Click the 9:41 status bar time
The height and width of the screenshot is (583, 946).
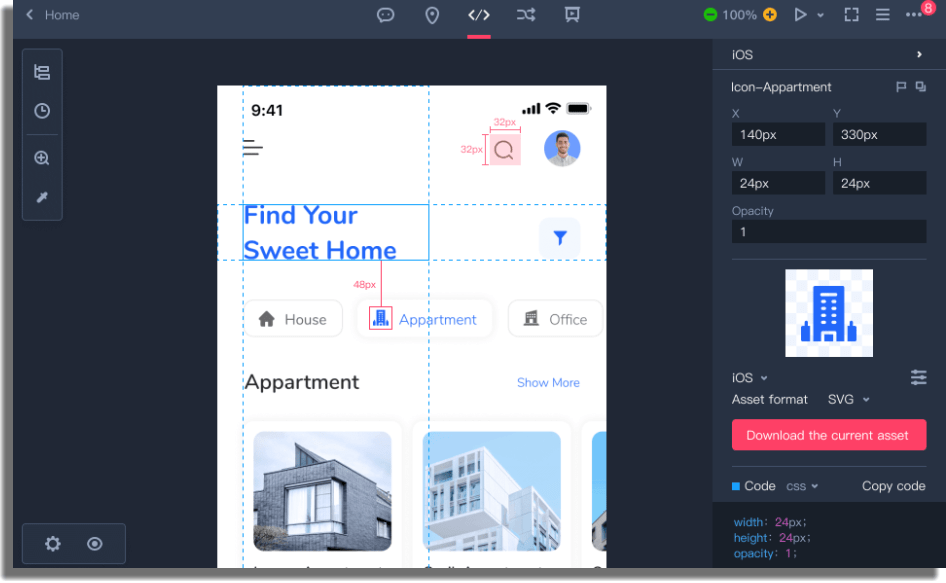click(x=267, y=110)
